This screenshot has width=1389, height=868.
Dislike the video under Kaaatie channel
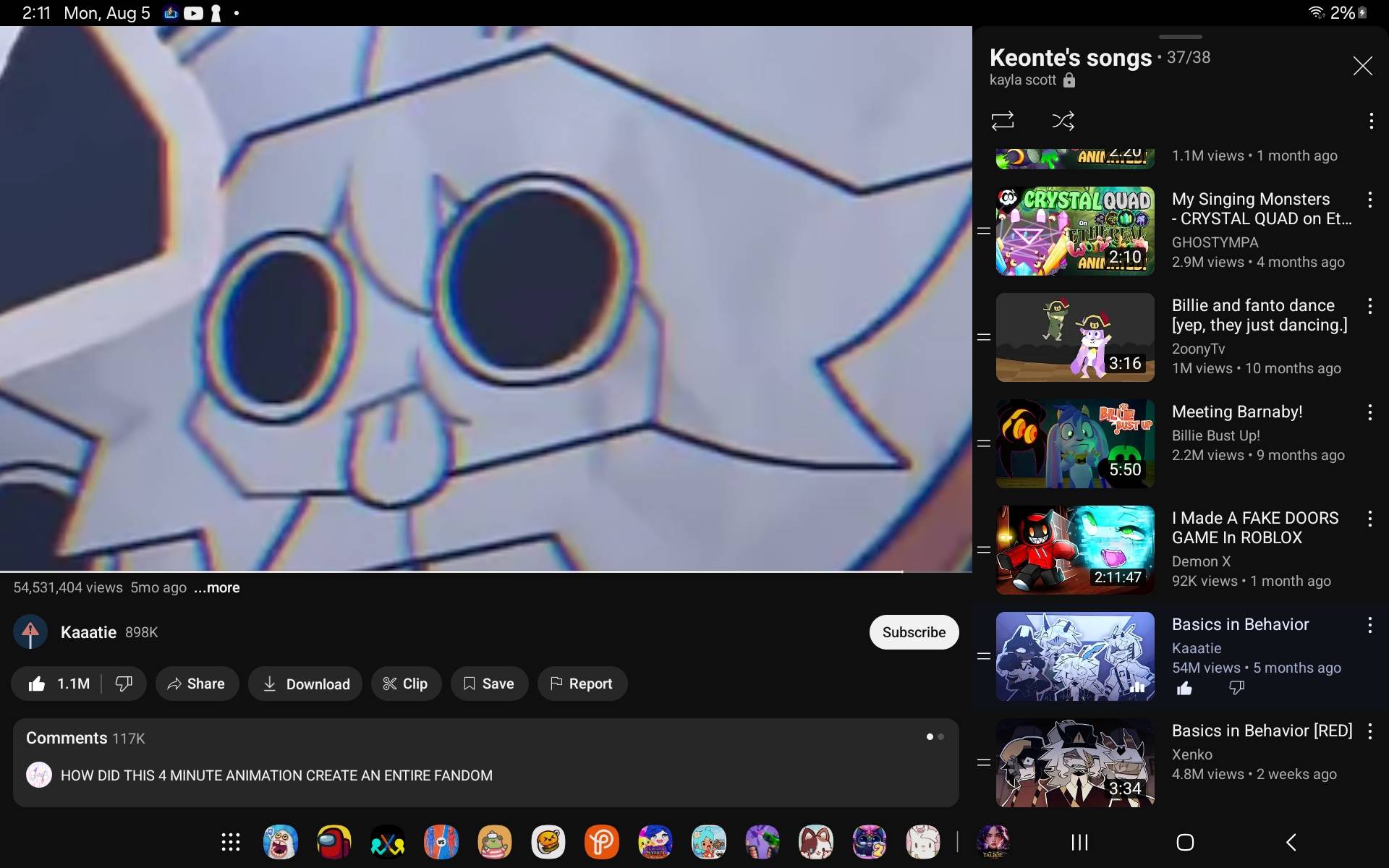[x=124, y=684]
